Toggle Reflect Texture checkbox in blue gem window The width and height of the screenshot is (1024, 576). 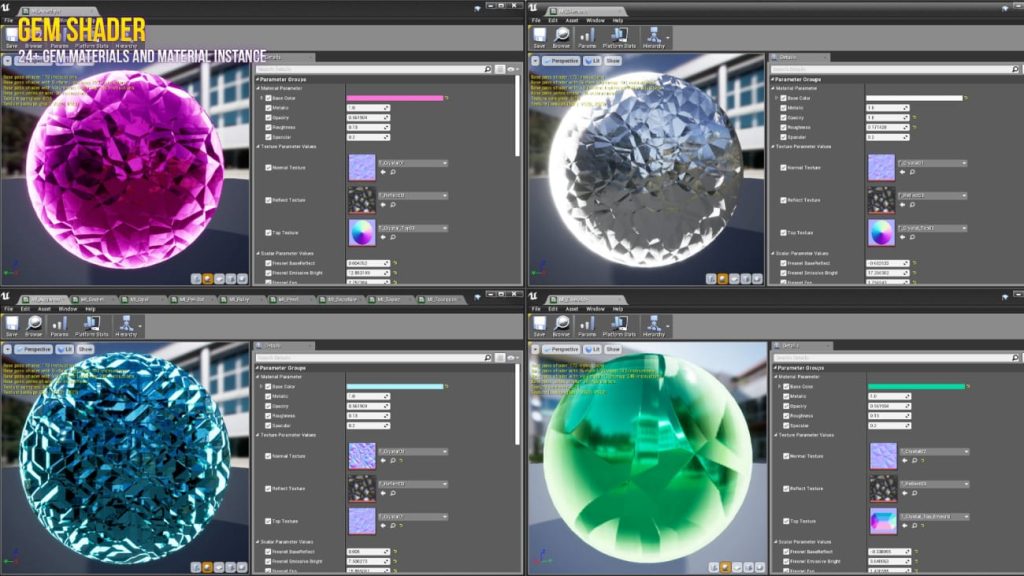[x=268, y=488]
